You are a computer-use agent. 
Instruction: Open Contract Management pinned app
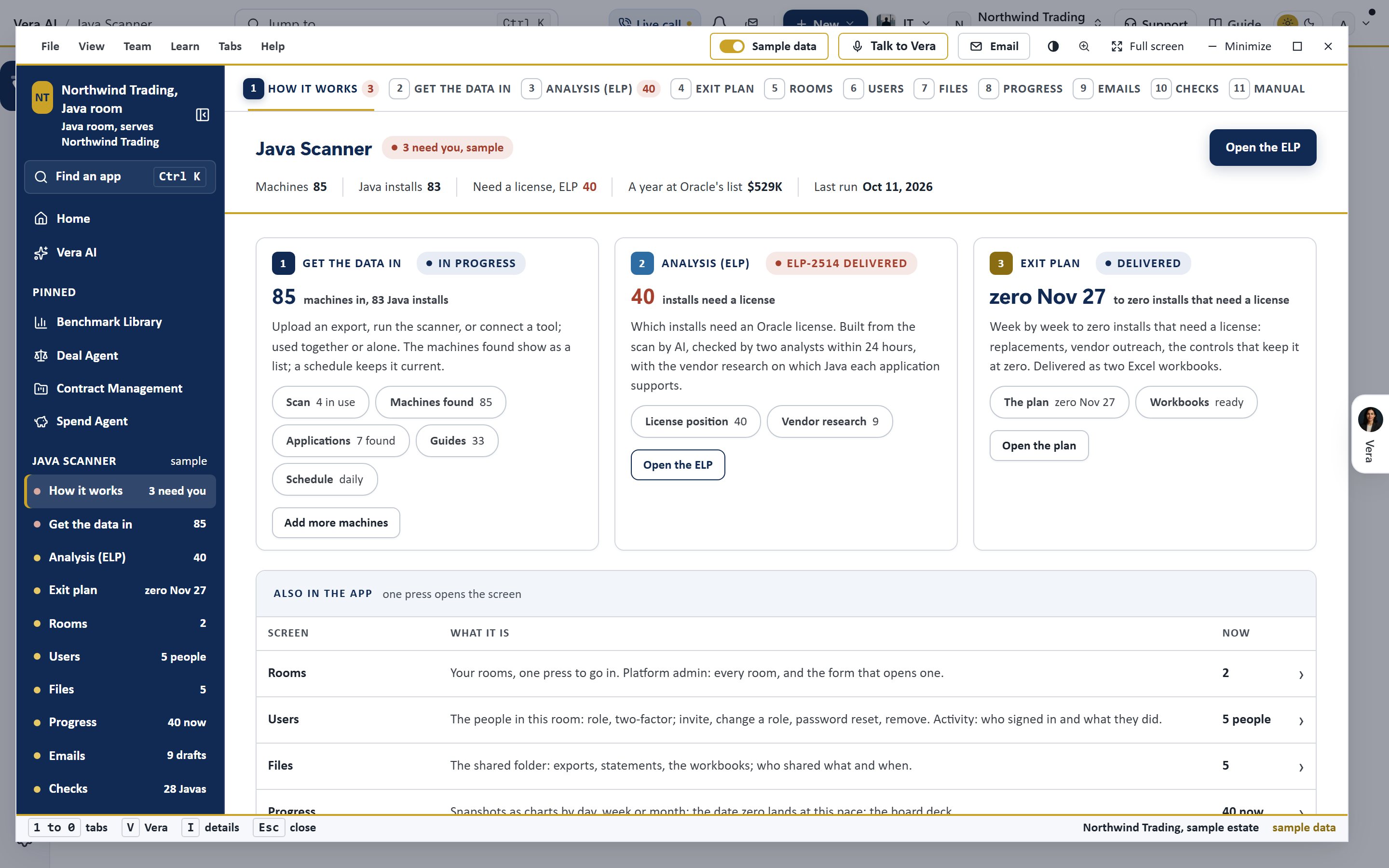point(120,389)
